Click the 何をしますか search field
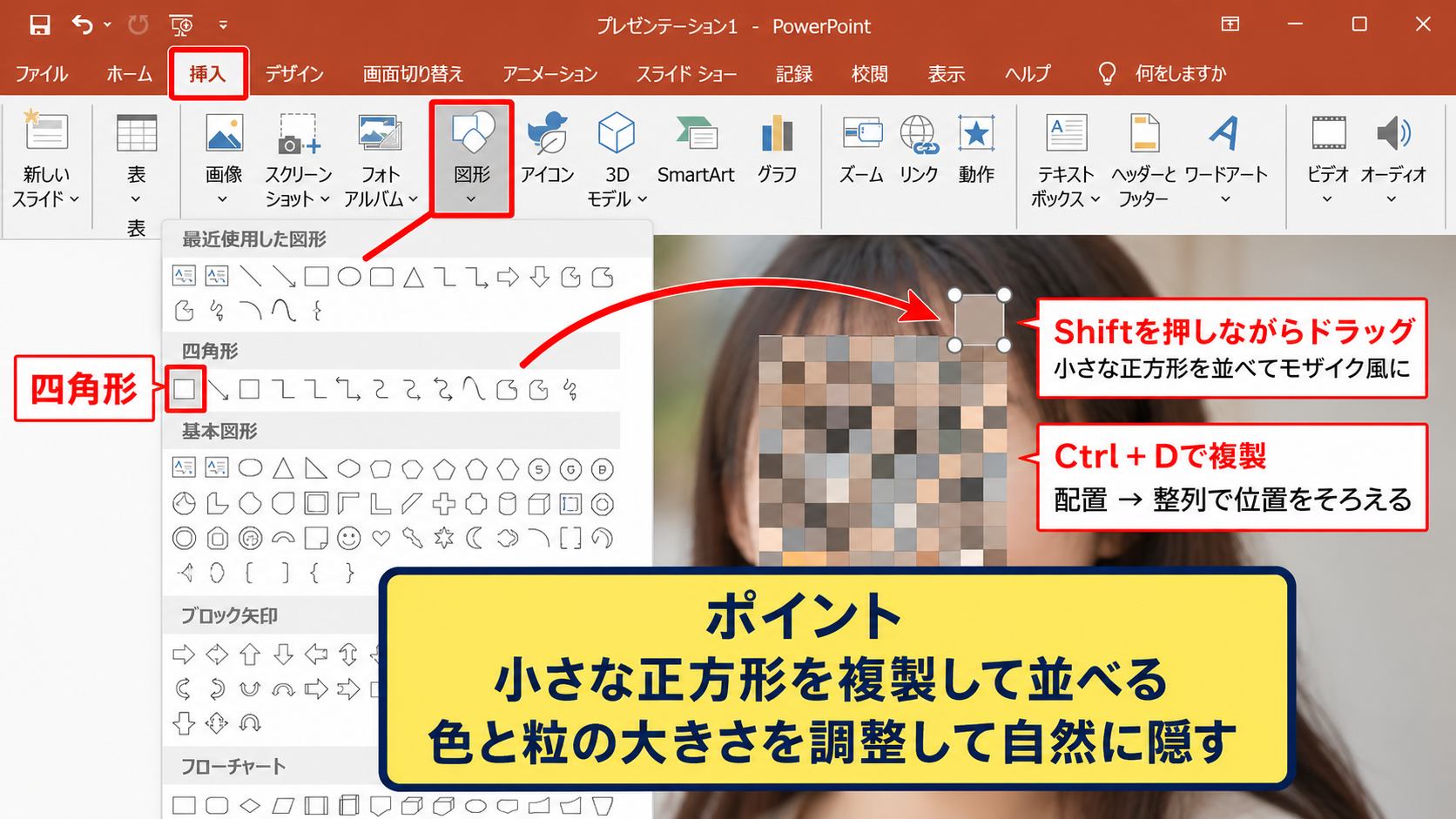The width and height of the screenshot is (1456, 819). tap(1179, 74)
